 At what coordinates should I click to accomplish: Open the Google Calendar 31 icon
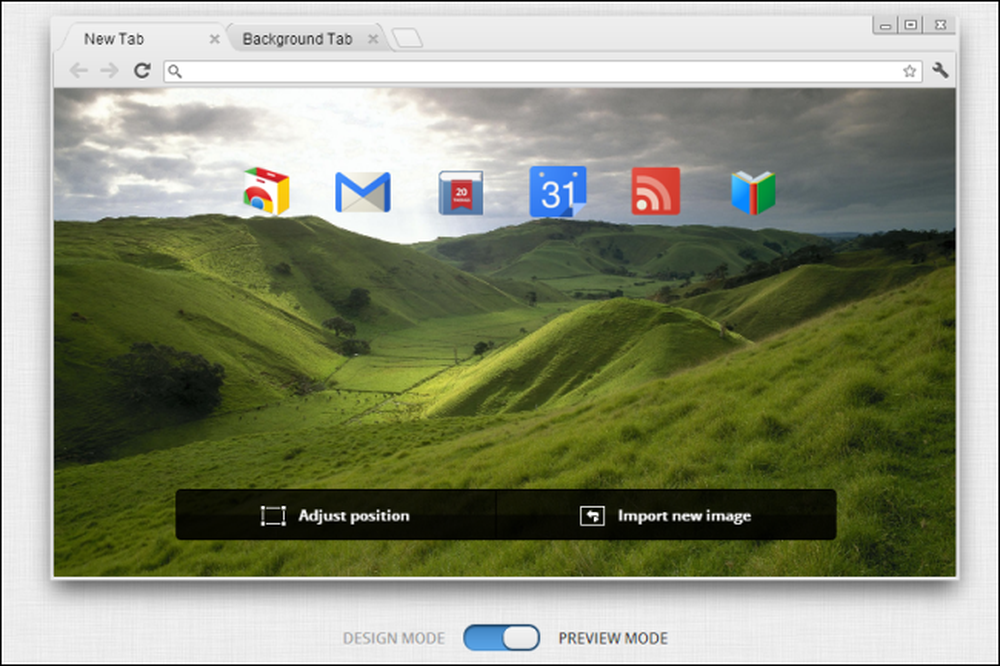(557, 191)
